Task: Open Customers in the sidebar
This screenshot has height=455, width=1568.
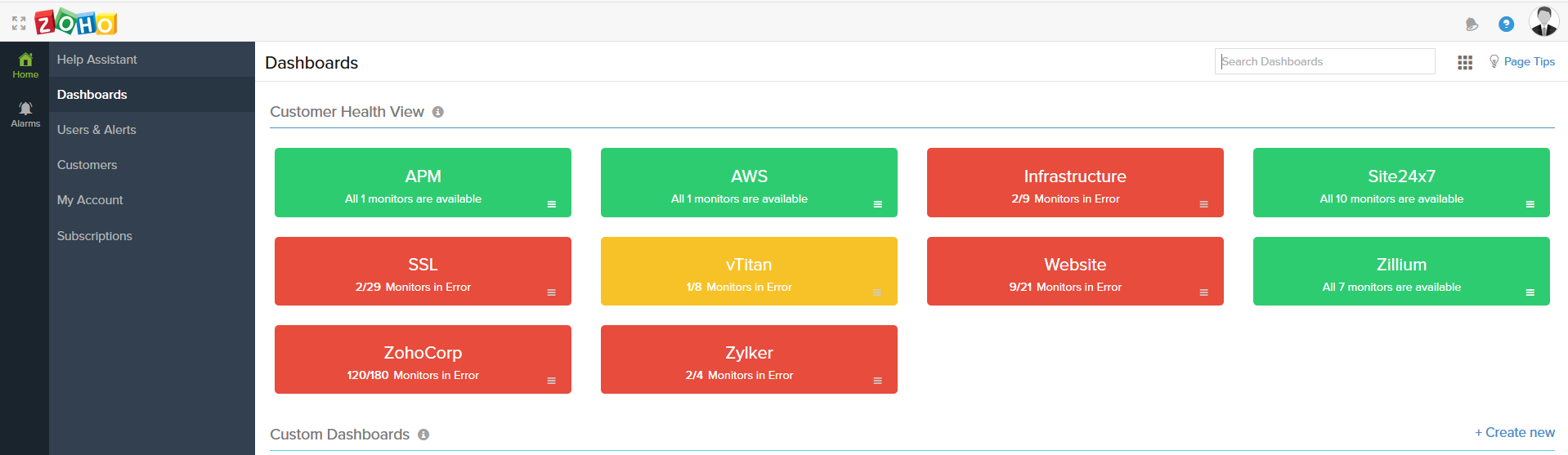Action: pos(152,165)
